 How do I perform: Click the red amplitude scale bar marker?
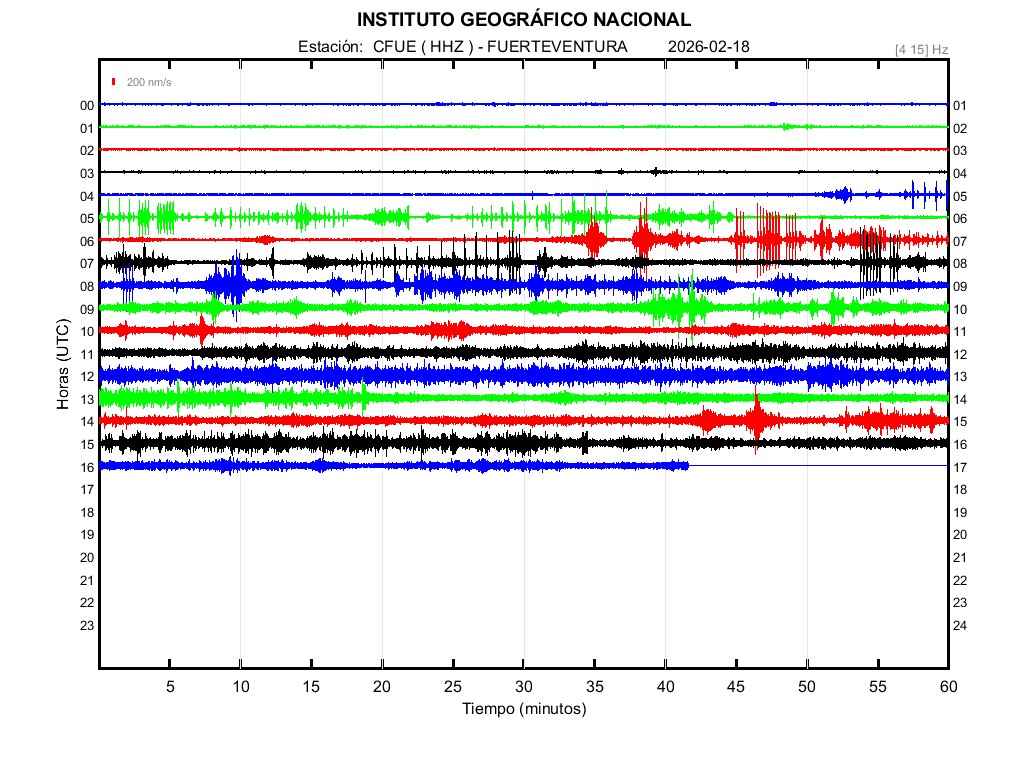(x=115, y=82)
